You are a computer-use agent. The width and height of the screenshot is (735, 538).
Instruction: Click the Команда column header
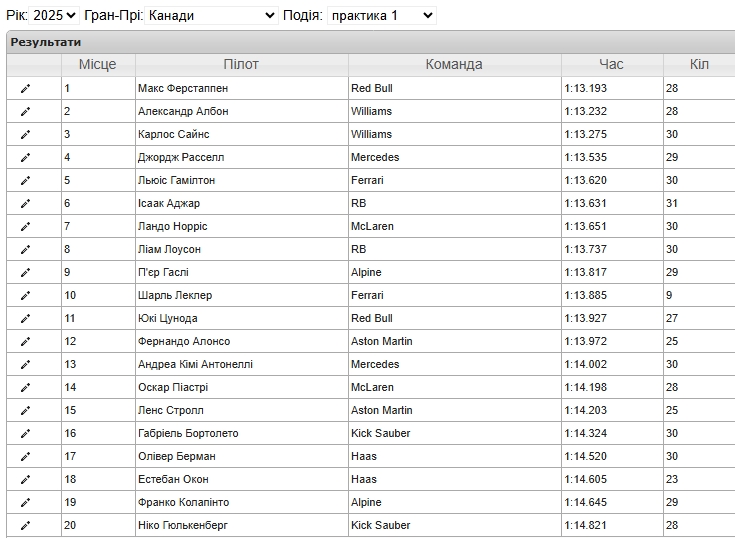[x=454, y=64]
